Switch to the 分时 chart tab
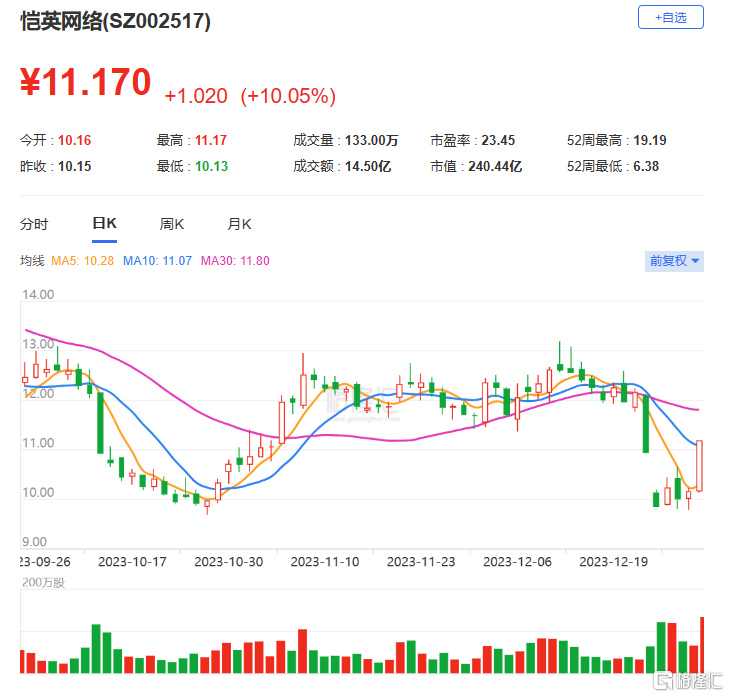This screenshot has width=729, height=697. [34, 224]
